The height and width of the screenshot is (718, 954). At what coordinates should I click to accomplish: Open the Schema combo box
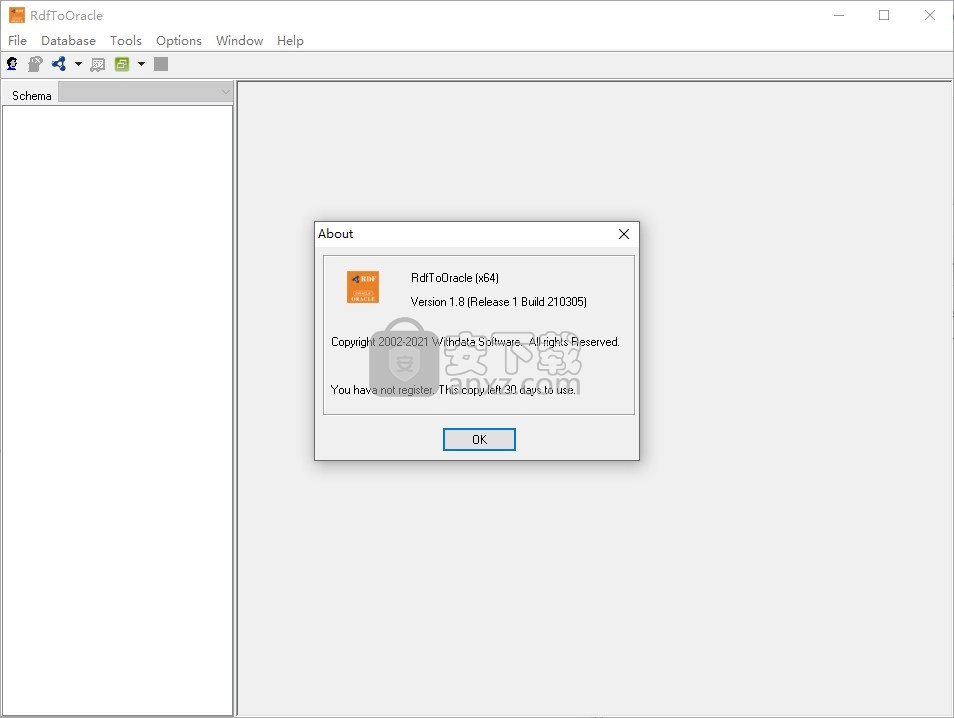[x=145, y=92]
